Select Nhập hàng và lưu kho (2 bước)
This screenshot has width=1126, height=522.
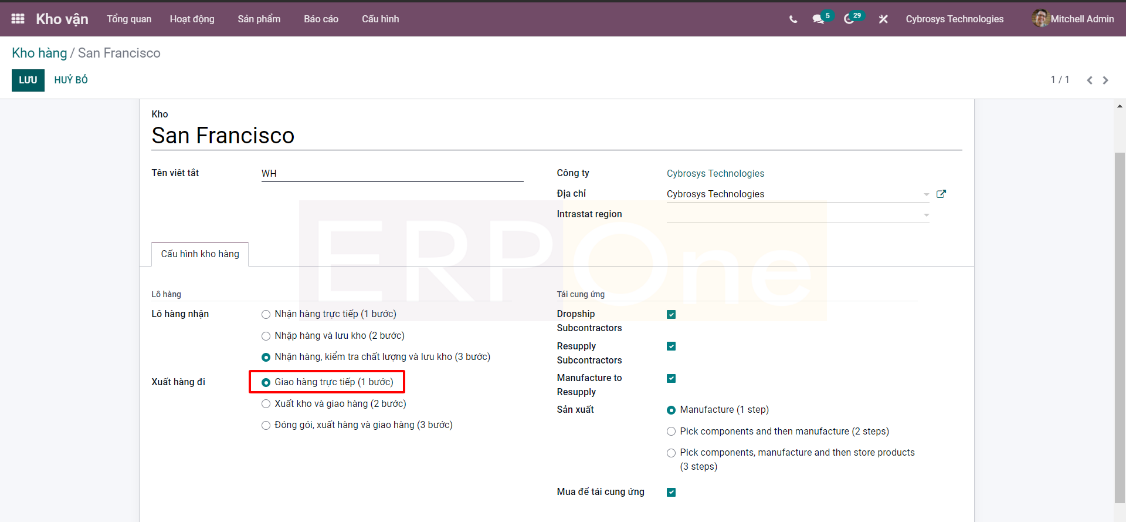[x=266, y=336]
